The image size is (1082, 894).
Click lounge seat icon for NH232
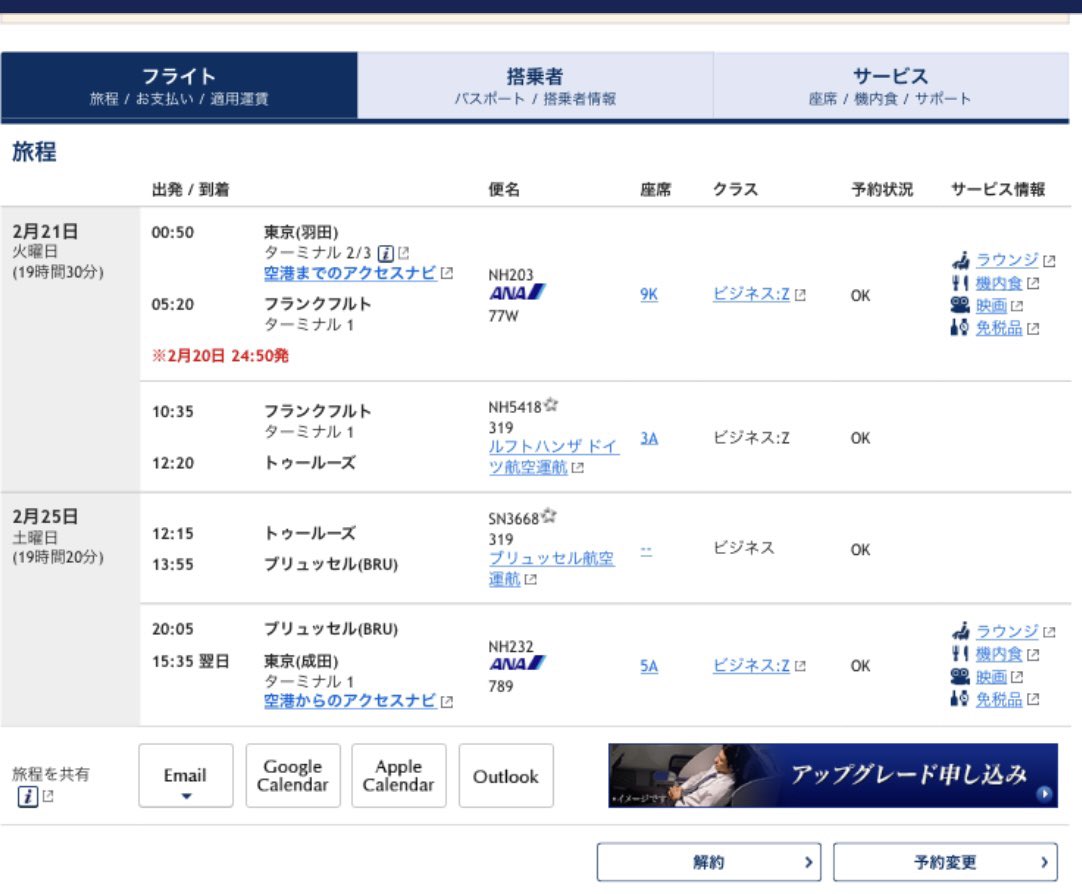pos(961,630)
